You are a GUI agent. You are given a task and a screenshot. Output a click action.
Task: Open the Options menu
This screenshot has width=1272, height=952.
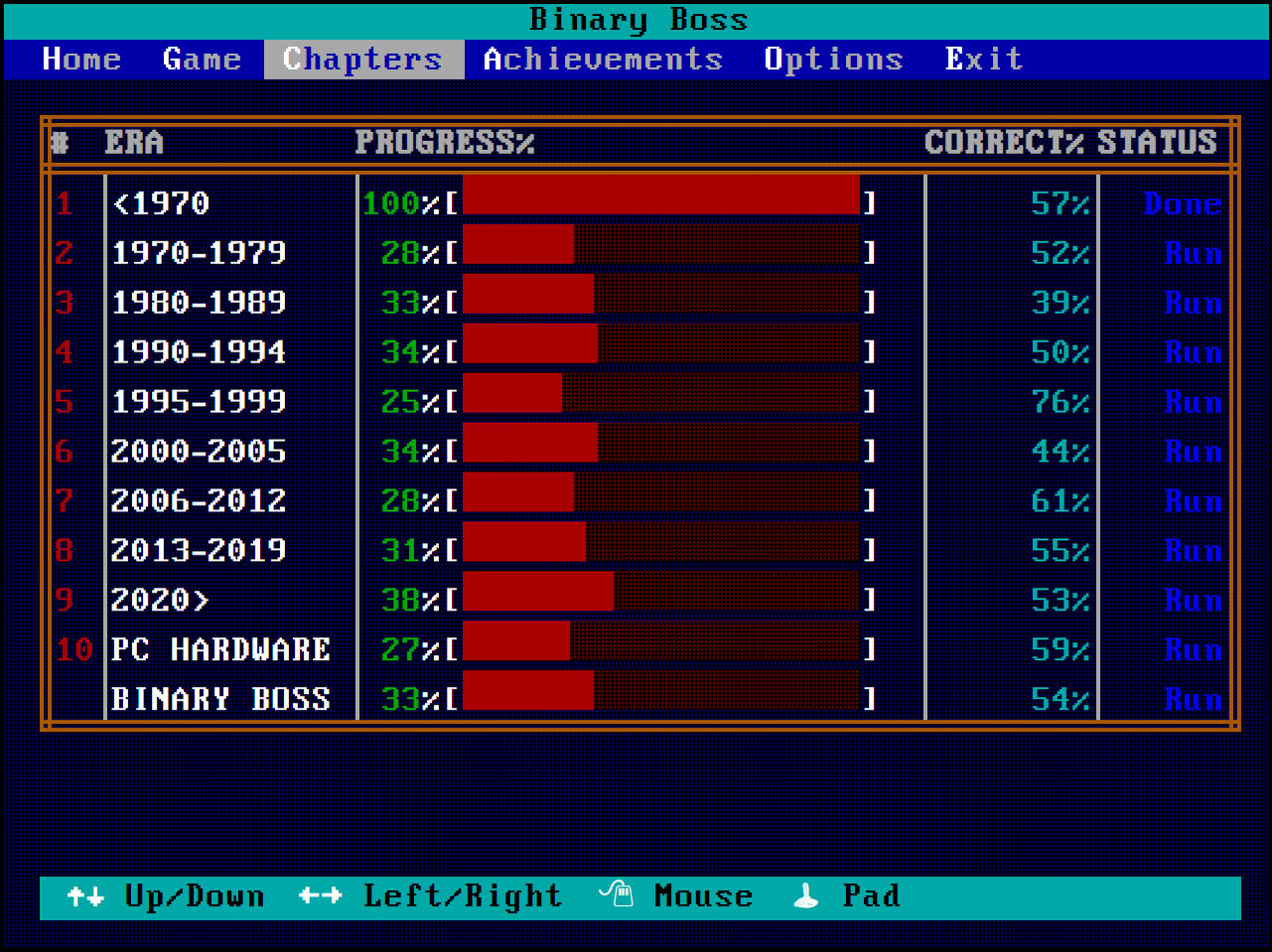[833, 59]
